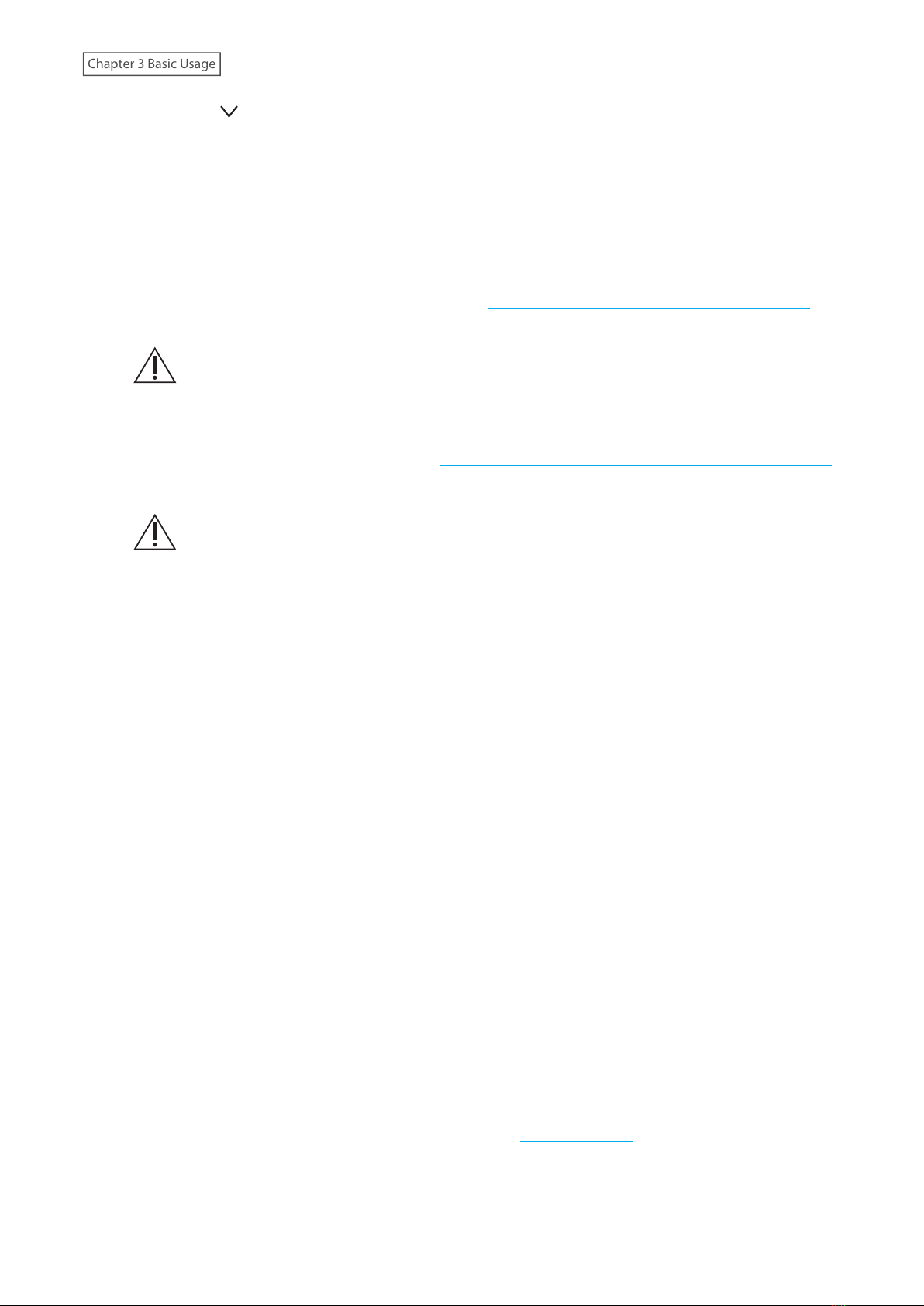Click the downward chevron arrow icon

click(x=229, y=112)
